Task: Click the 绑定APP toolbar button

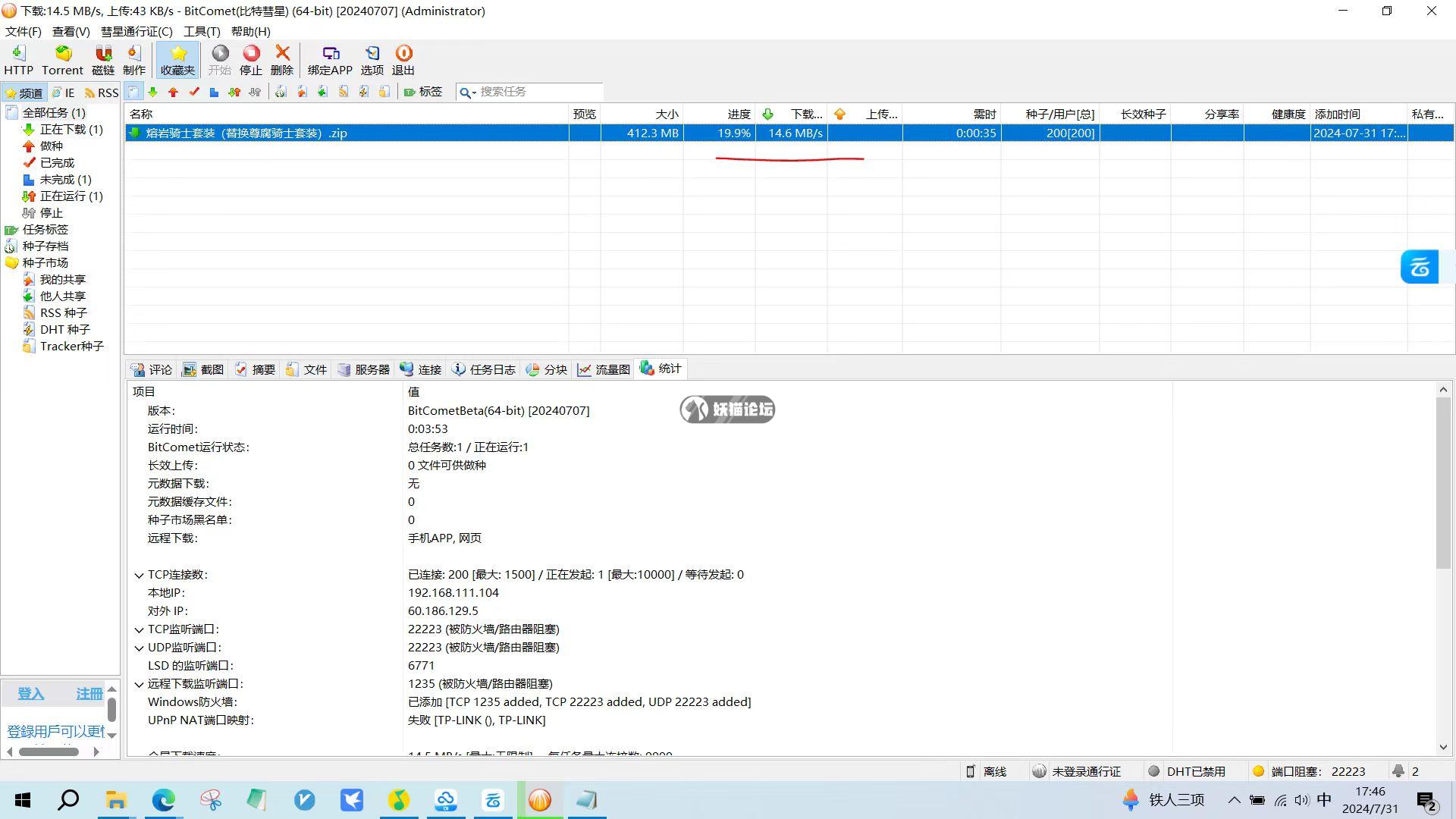Action: click(x=330, y=60)
